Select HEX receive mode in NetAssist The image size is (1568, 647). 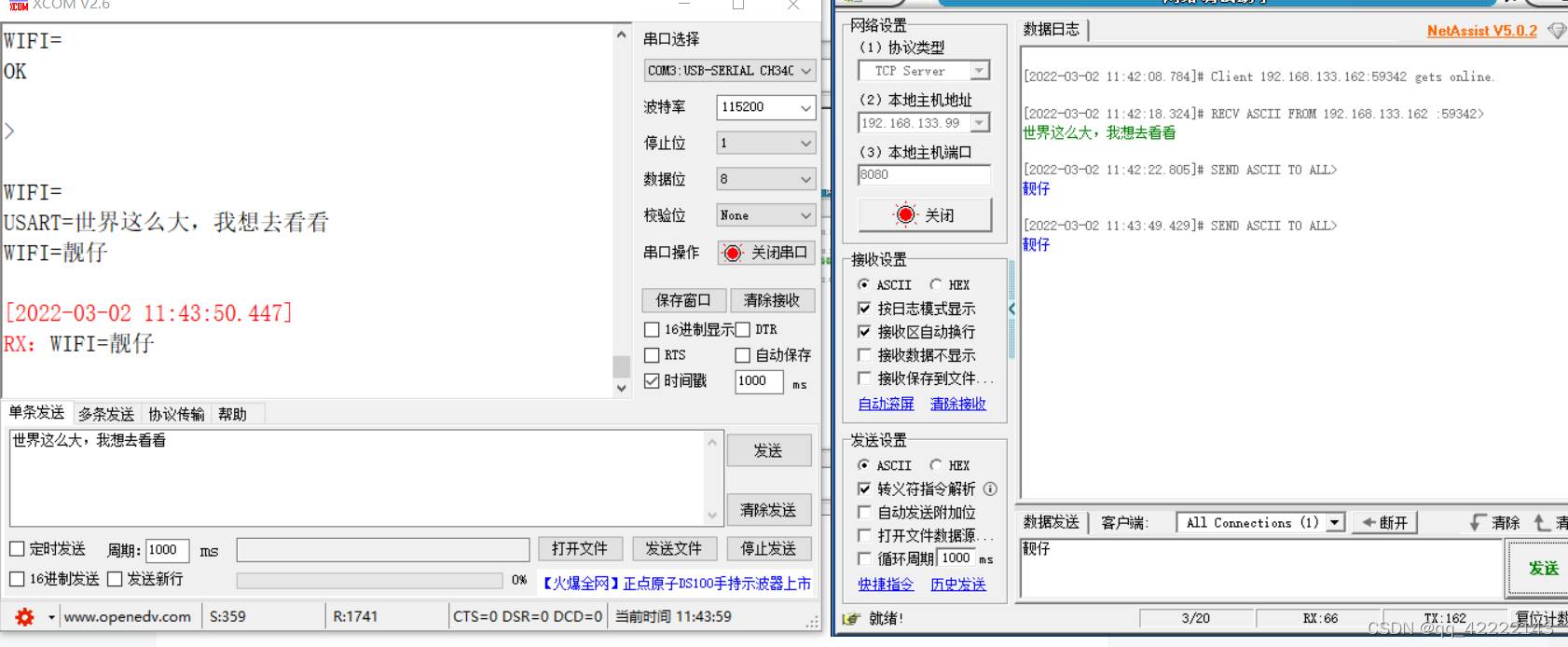click(936, 284)
